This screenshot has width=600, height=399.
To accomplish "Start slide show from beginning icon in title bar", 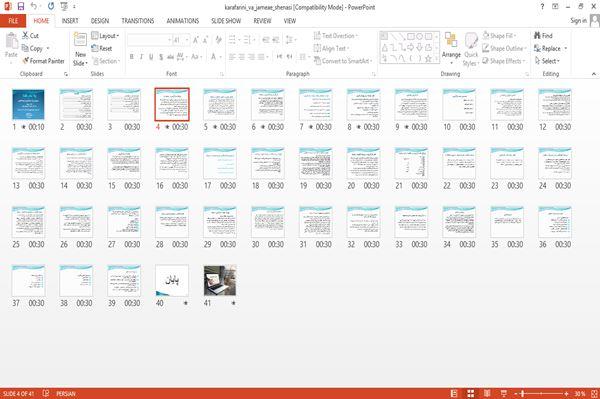I will [64, 7].
